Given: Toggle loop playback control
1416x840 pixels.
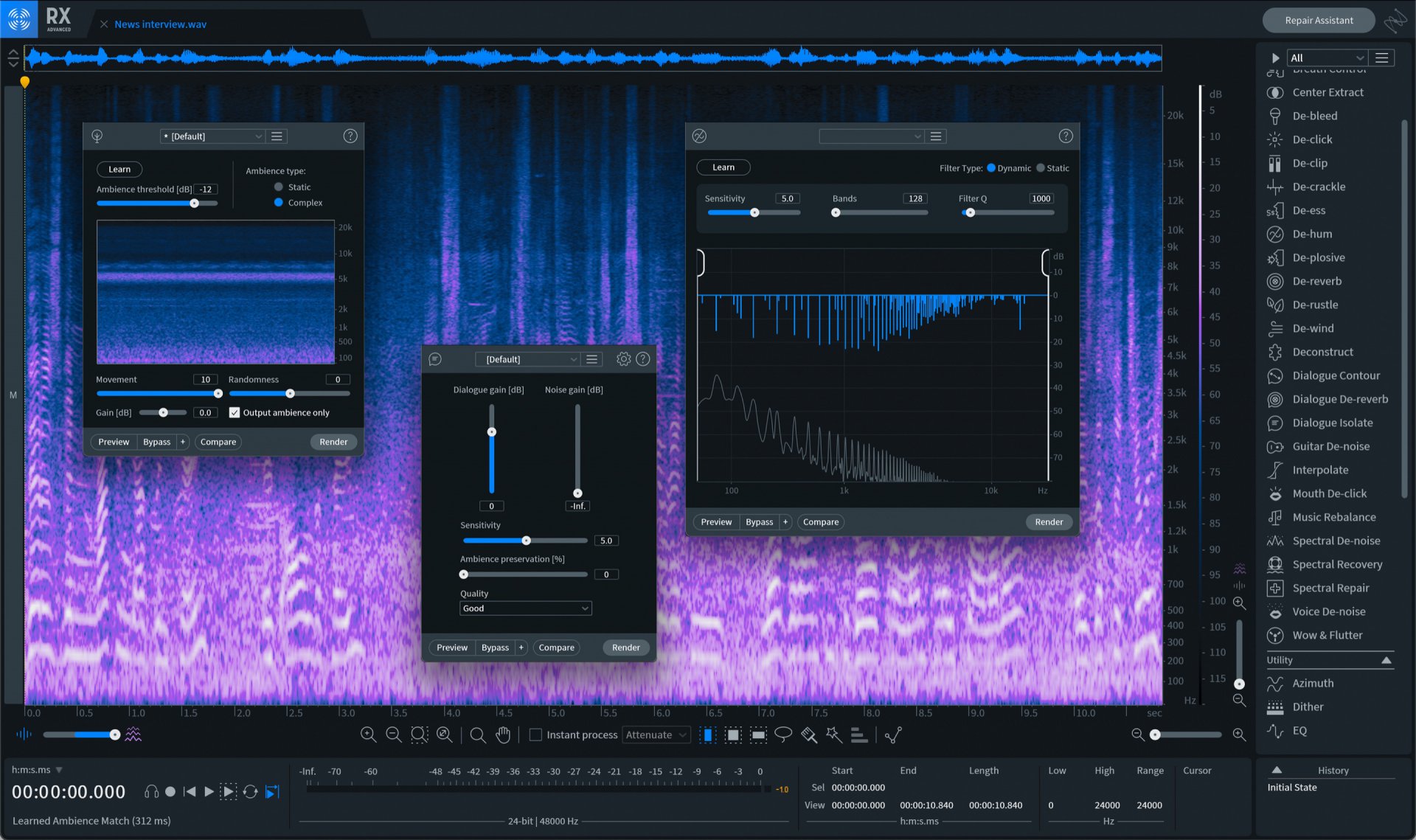Looking at the screenshot, I should tap(250, 791).
